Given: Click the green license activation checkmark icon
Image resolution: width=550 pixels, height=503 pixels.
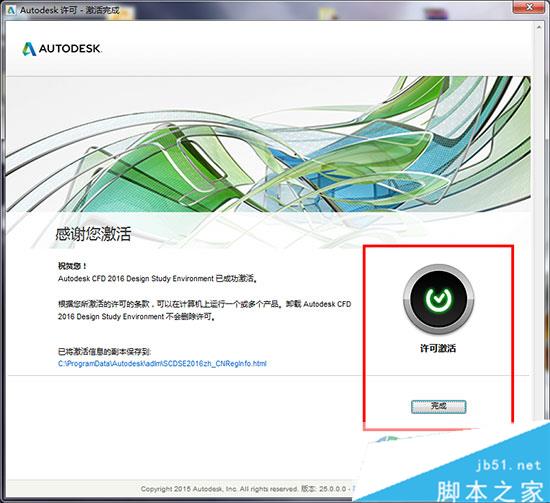Looking at the screenshot, I should click(438, 299).
